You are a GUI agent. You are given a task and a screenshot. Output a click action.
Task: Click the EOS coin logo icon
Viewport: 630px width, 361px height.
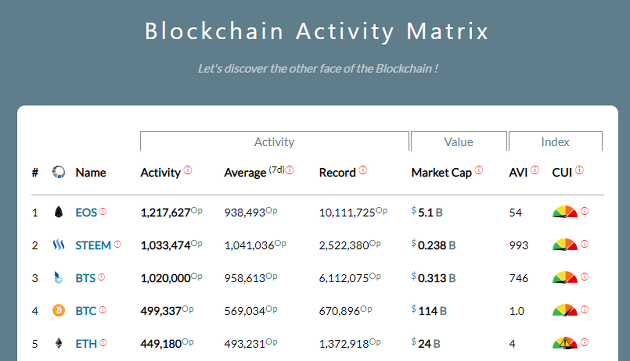pos(59,212)
